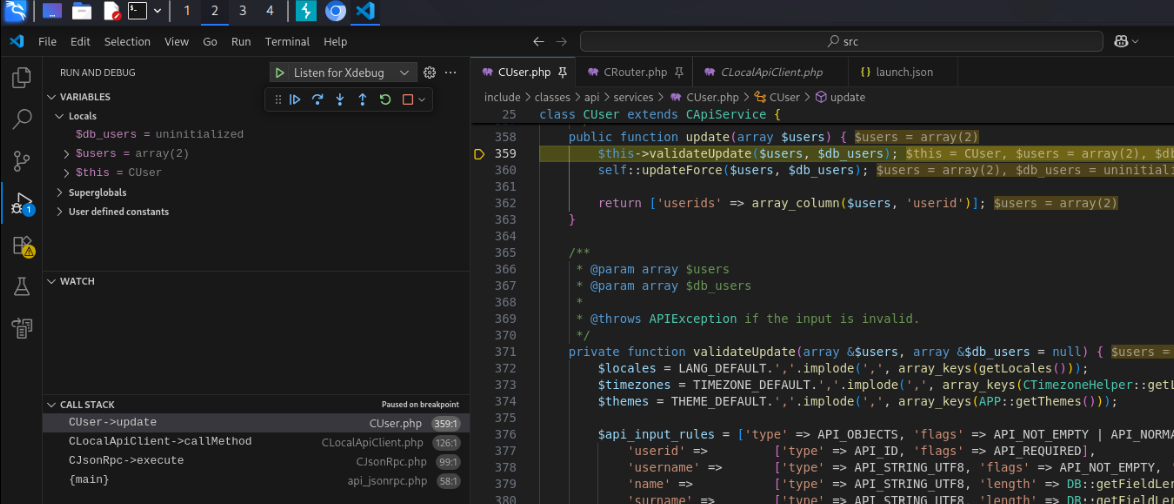
Task: Open Run and Debug more actions ellipsis
Action: click(451, 73)
